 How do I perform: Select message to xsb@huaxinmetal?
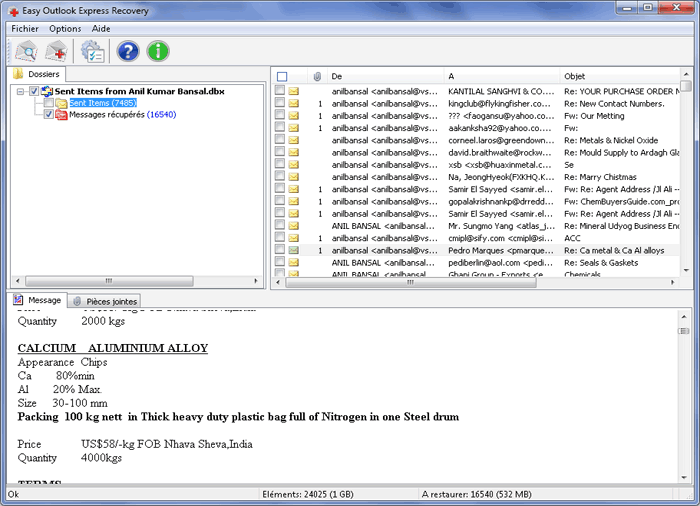(x=500, y=165)
